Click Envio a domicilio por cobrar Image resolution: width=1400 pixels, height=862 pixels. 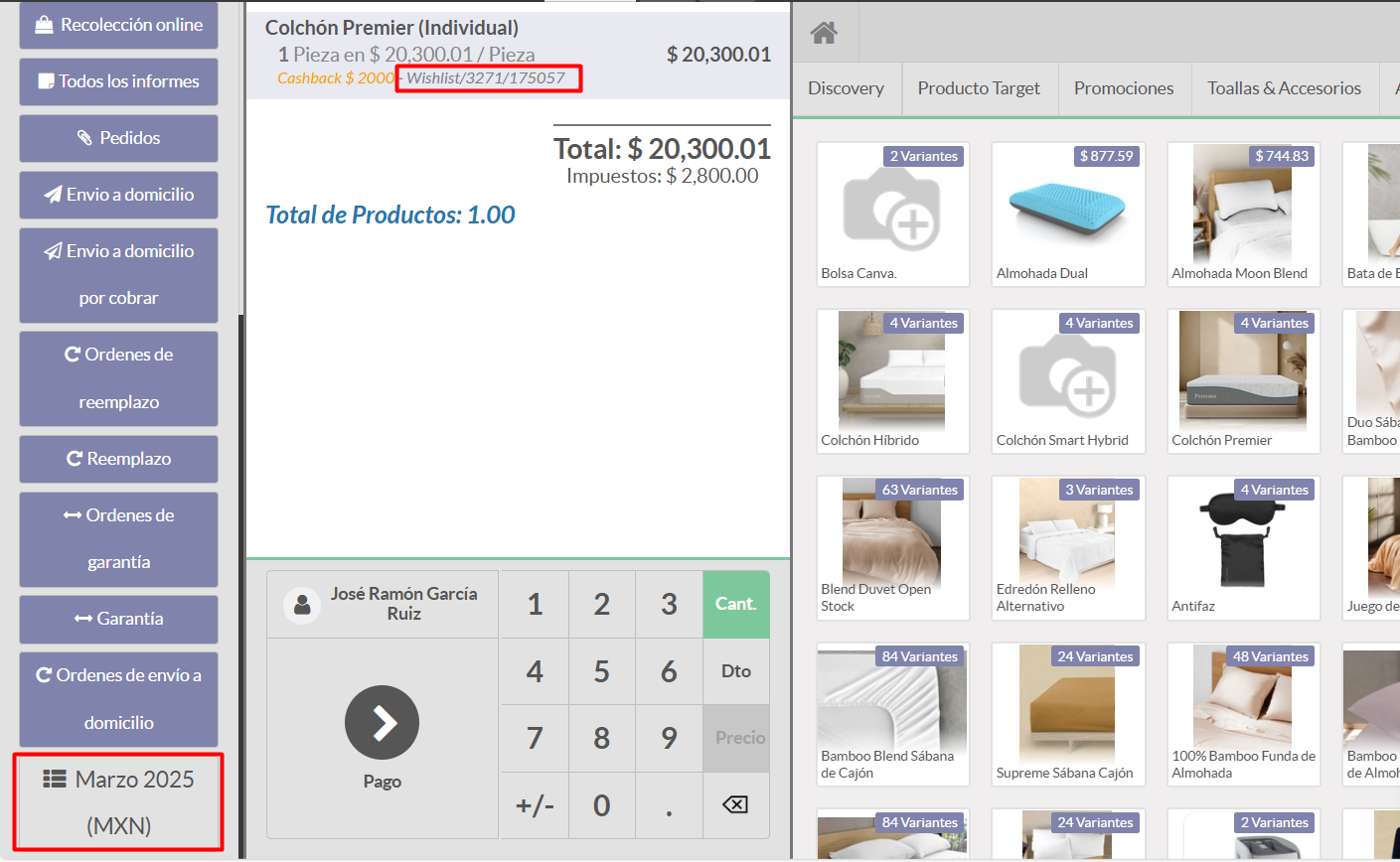[x=118, y=275]
